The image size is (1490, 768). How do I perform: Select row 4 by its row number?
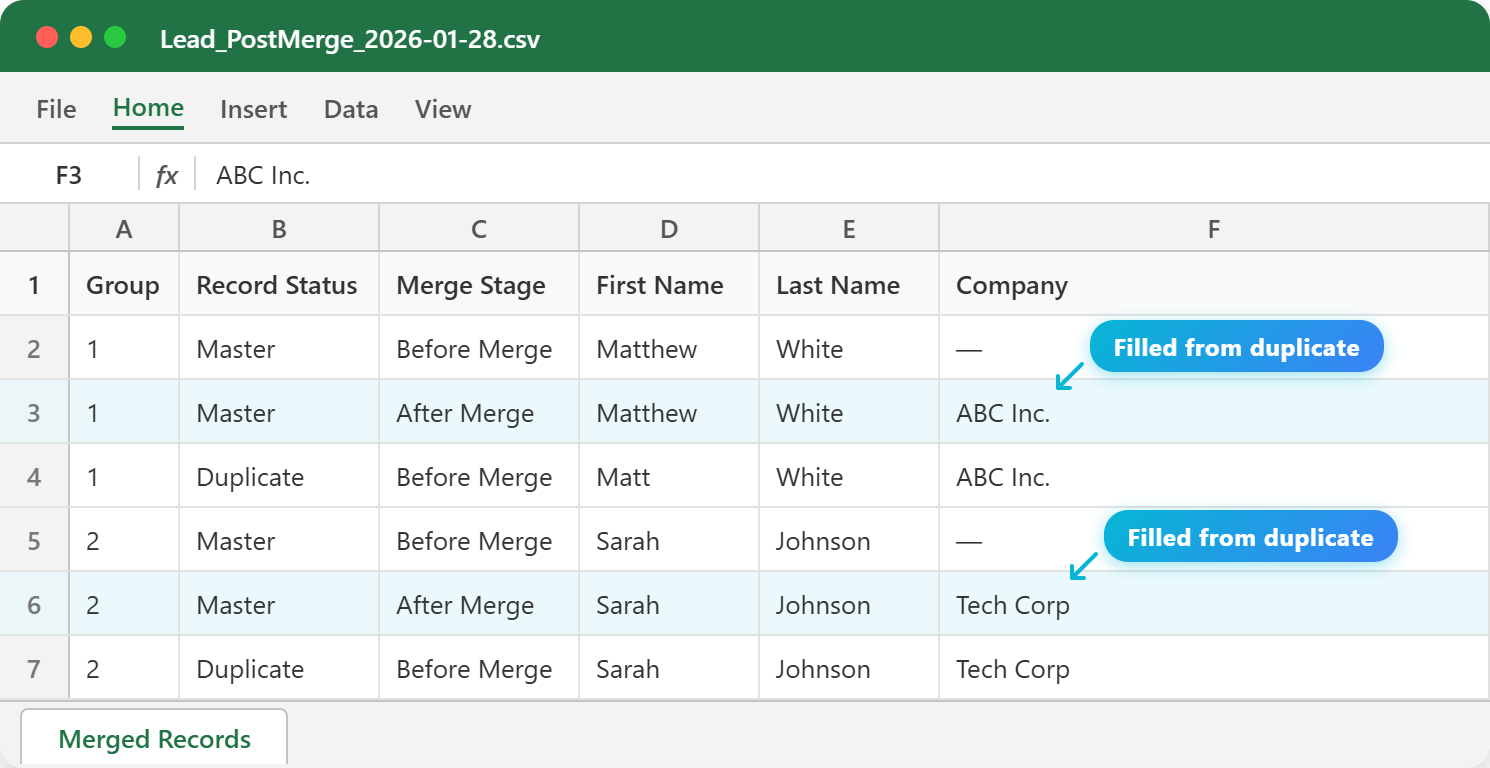point(34,475)
